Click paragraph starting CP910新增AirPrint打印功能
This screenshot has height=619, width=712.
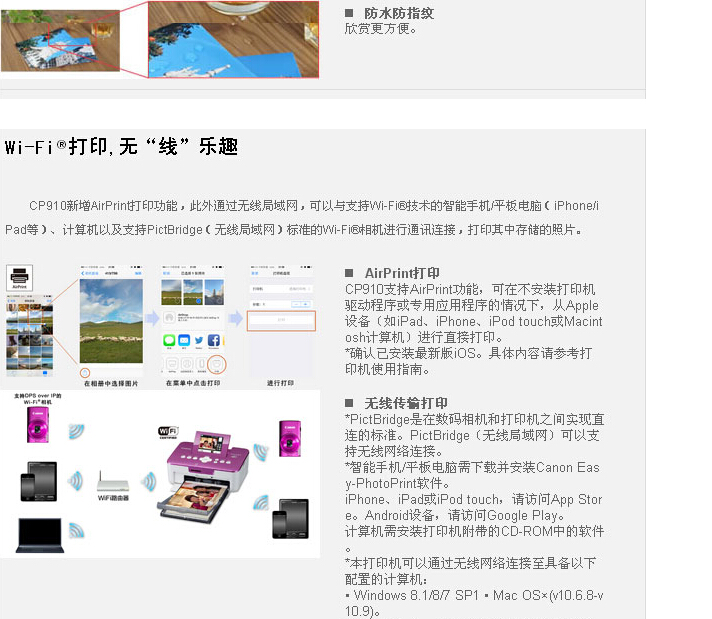[x=302, y=218]
